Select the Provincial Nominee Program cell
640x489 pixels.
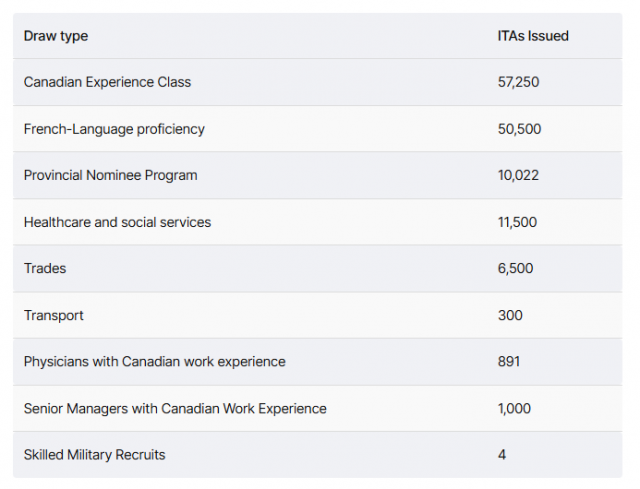(111, 176)
